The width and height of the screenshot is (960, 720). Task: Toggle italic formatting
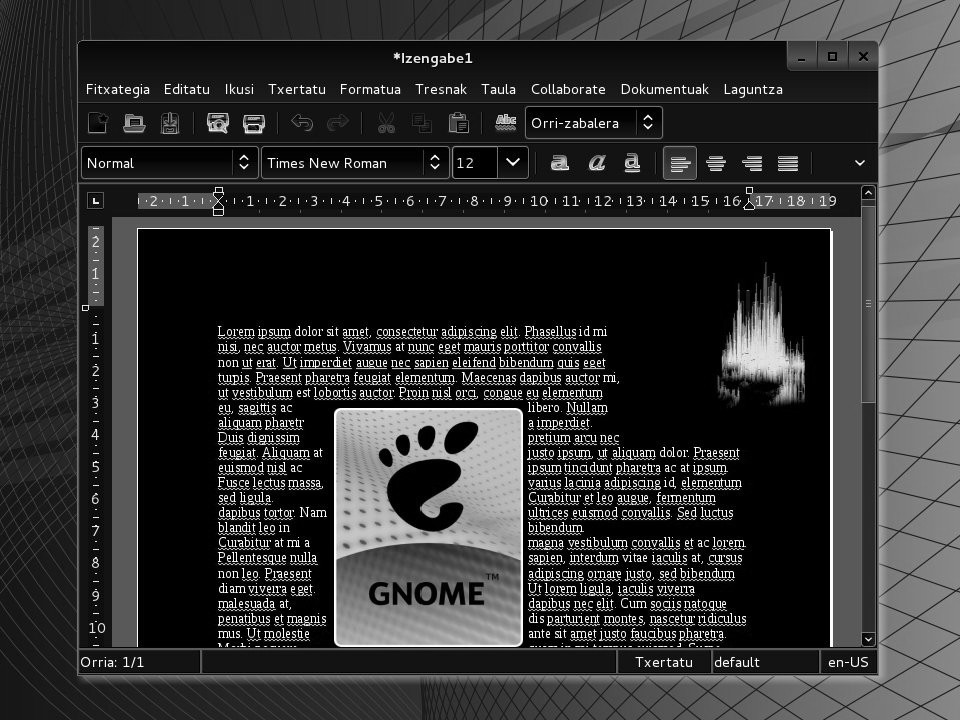tap(596, 163)
